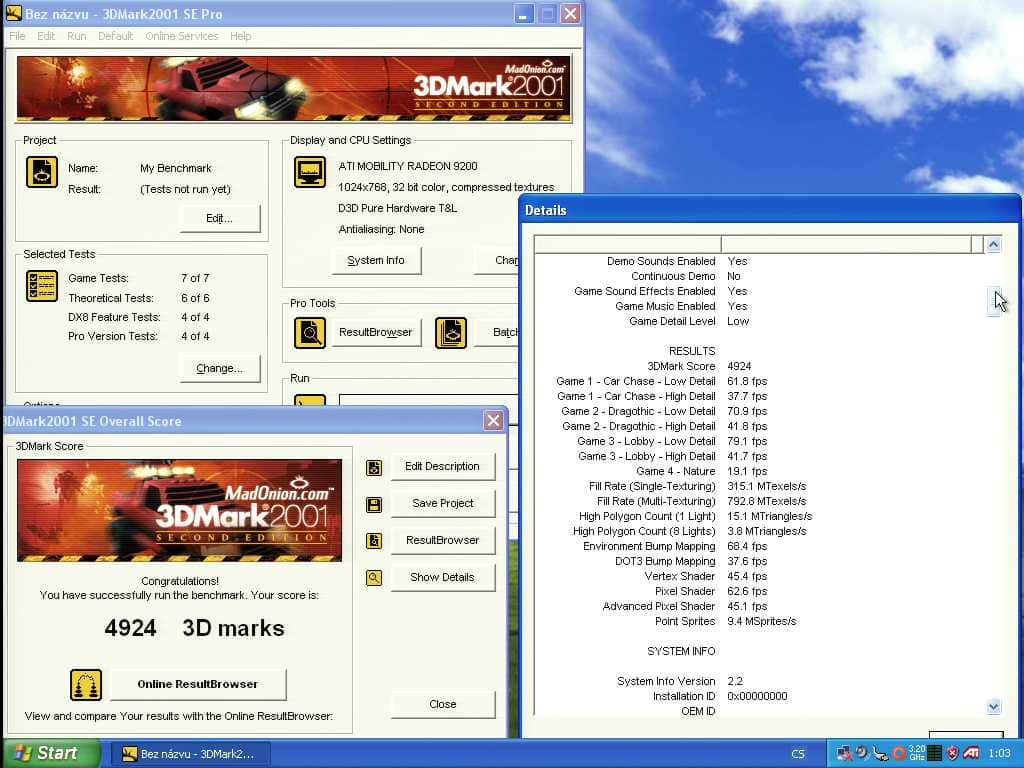Open the File menu
Image resolution: width=1024 pixels, height=768 pixels.
coord(17,36)
